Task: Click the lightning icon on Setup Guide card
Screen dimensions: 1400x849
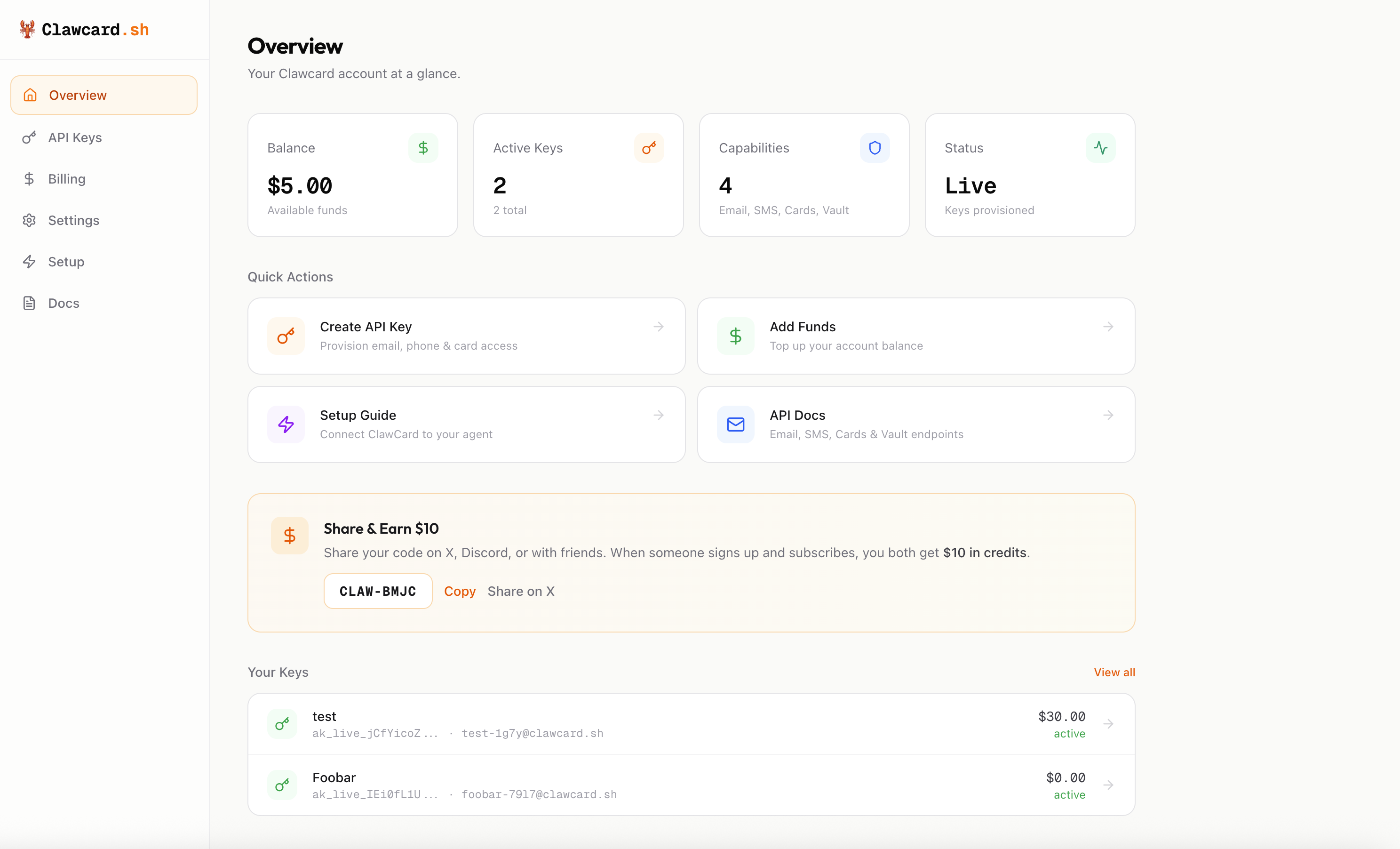Action: 286,424
